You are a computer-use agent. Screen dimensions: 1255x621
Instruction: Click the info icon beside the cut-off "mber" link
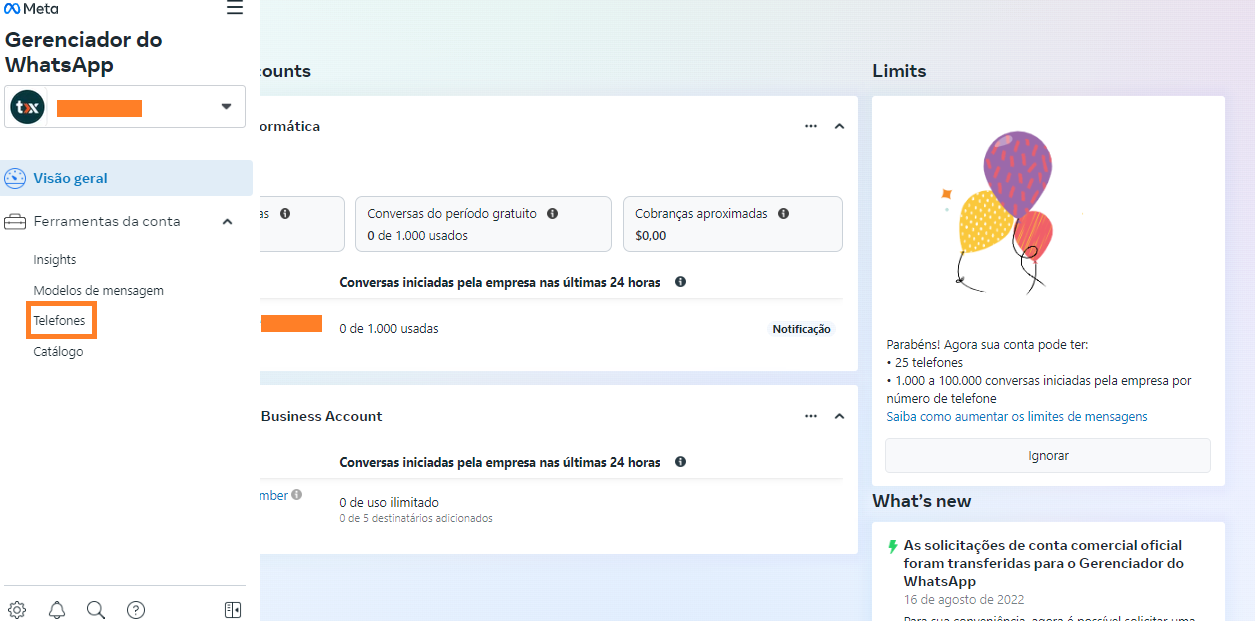pos(297,495)
